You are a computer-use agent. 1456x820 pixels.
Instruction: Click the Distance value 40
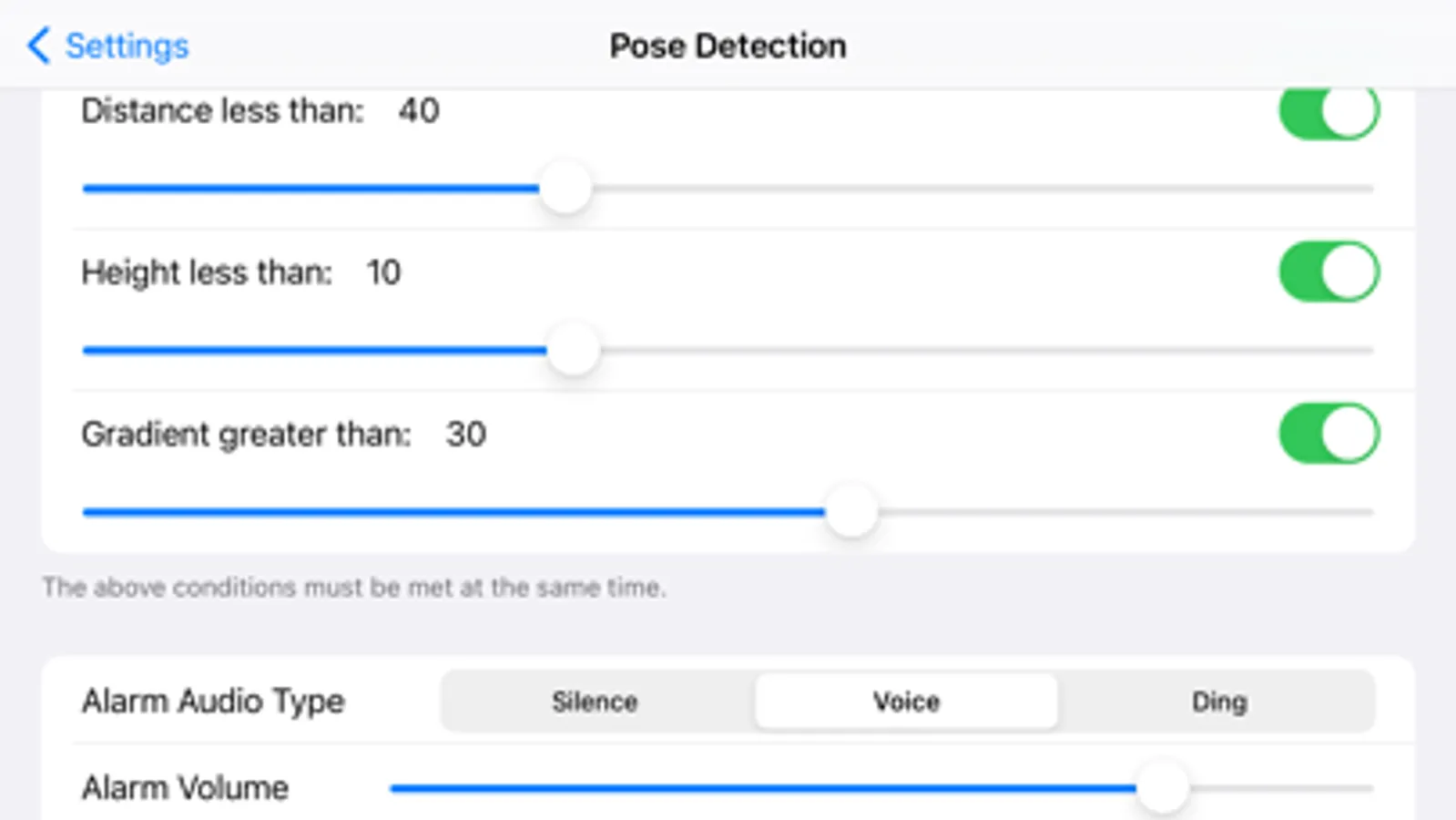(x=419, y=111)
